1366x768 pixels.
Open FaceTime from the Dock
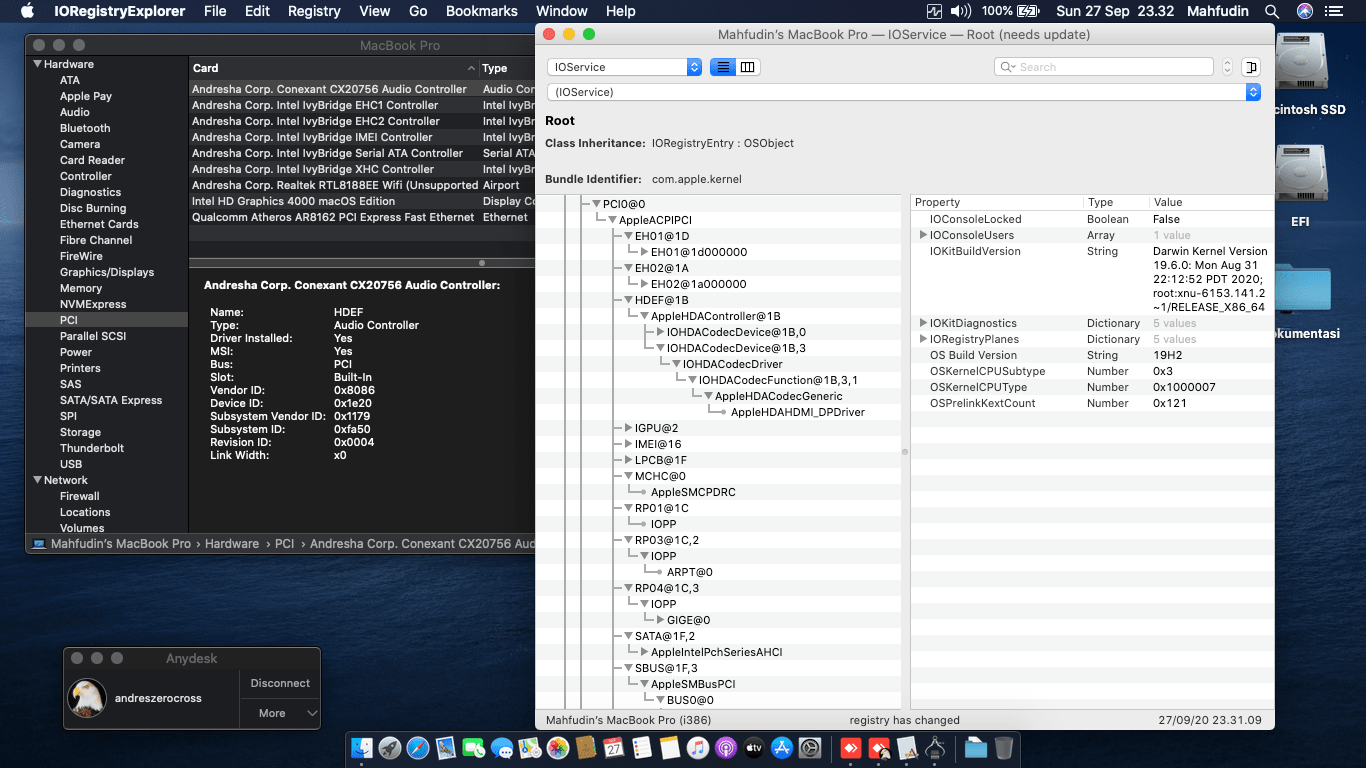point(474,747)
